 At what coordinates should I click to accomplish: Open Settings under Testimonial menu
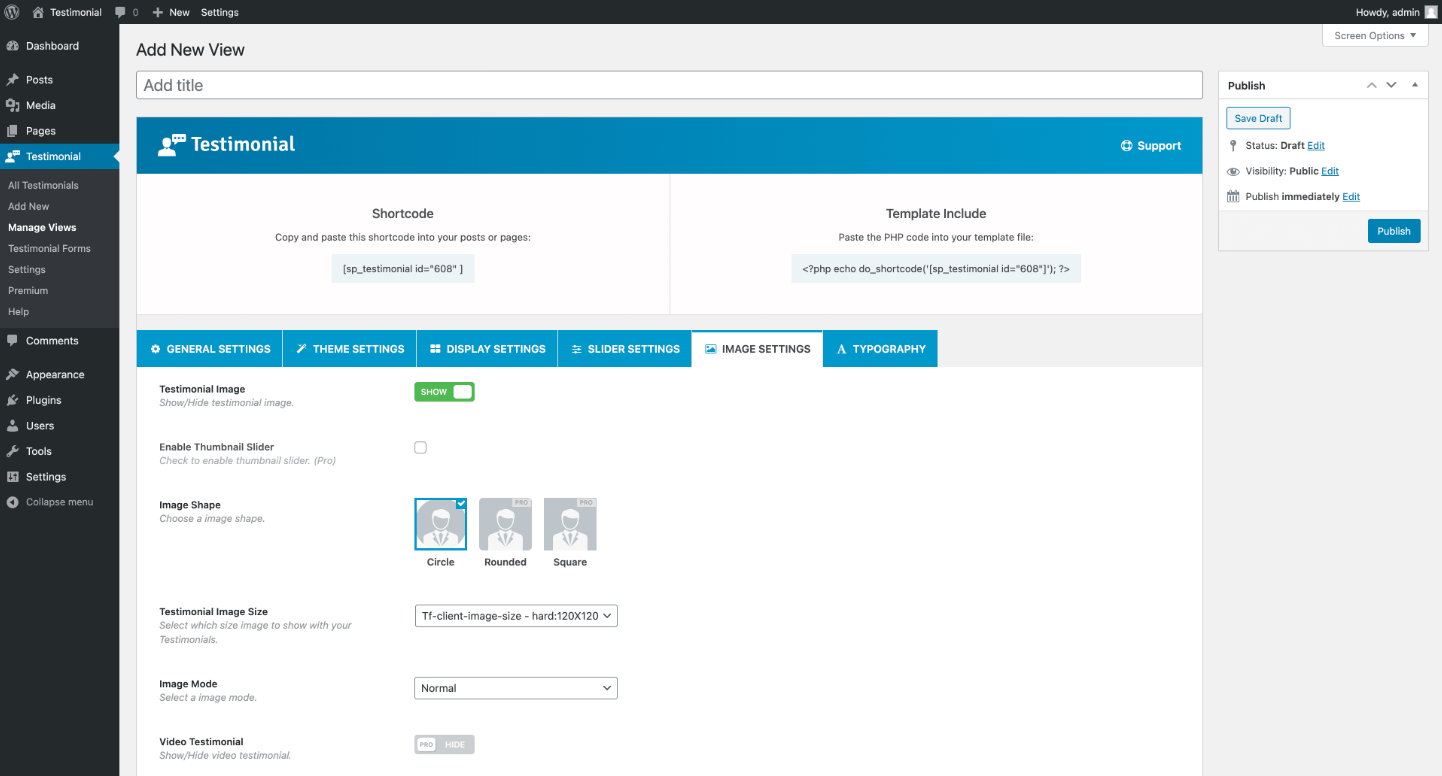coord(27,270)
